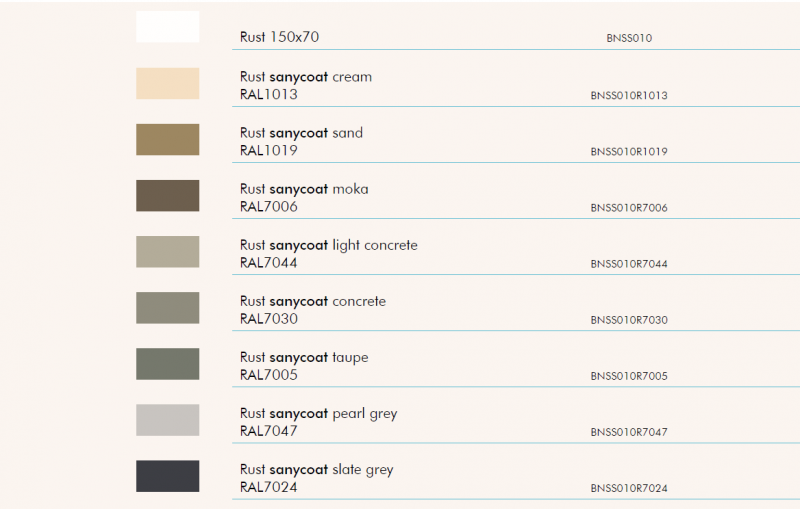Pick the pearl grey RAL7047 swatch
This screenshot has height=509, width=800.
click(167, 420)
